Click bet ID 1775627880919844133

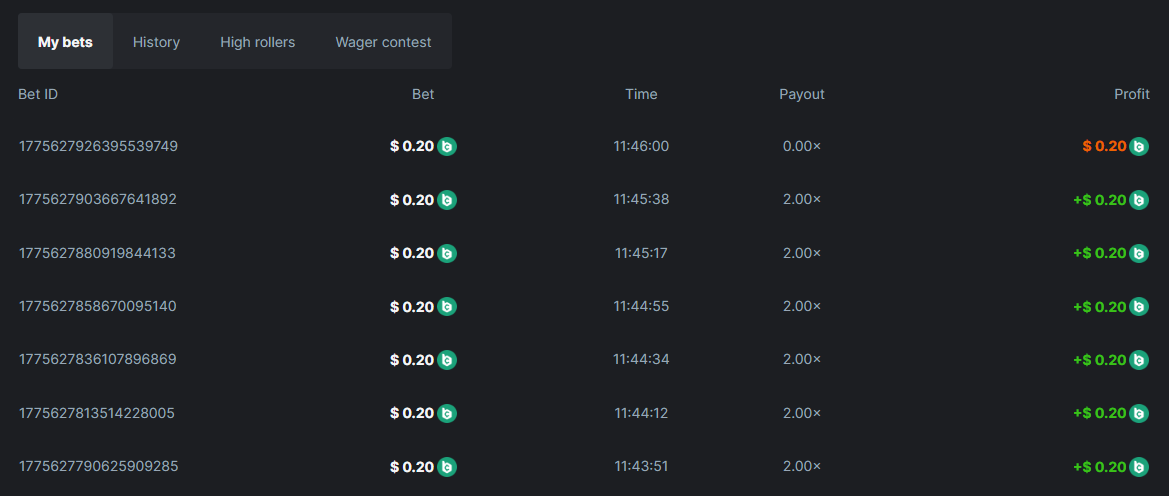click(97, 253)
